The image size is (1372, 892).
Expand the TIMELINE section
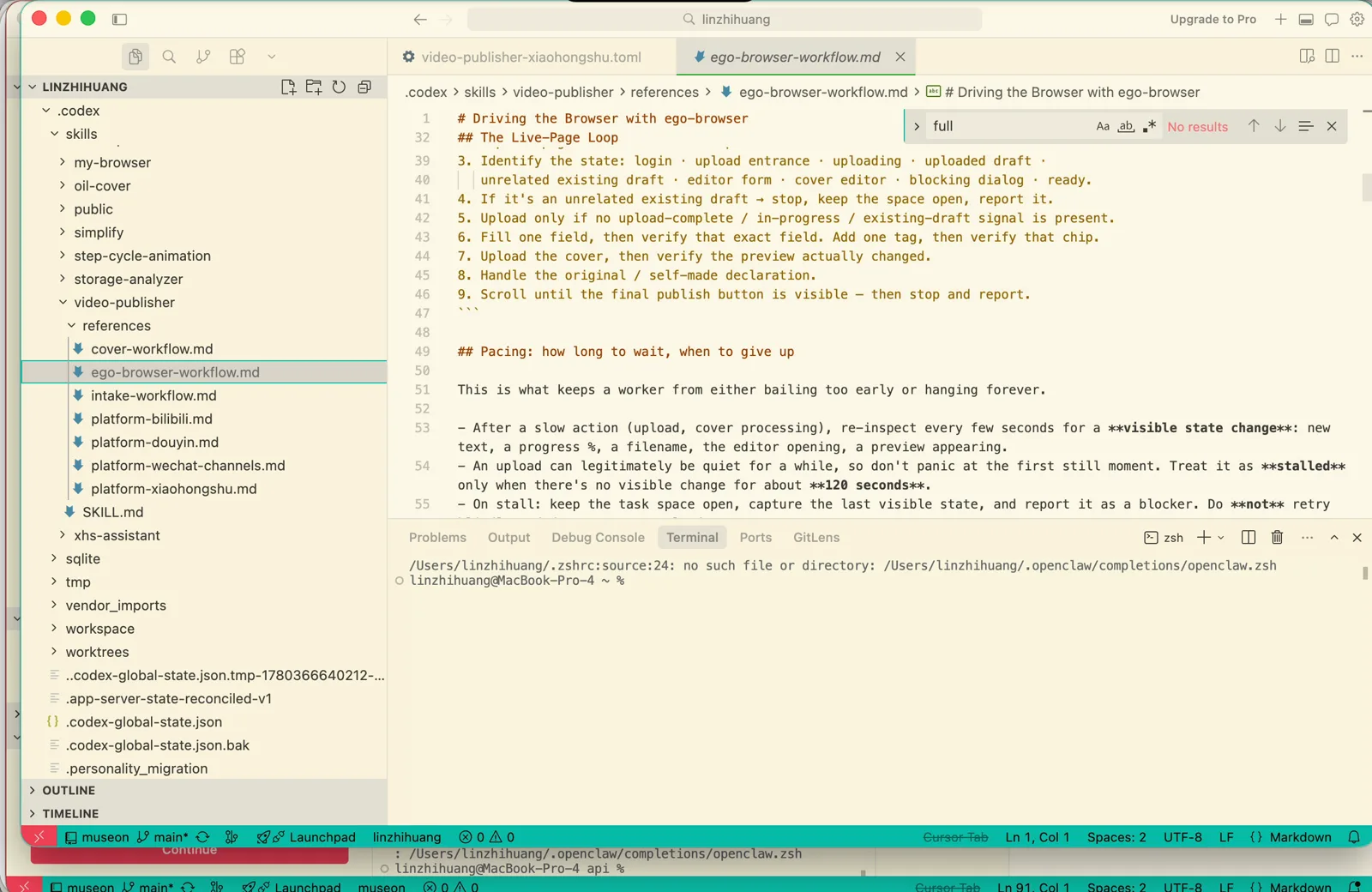(x=70, y=813)
